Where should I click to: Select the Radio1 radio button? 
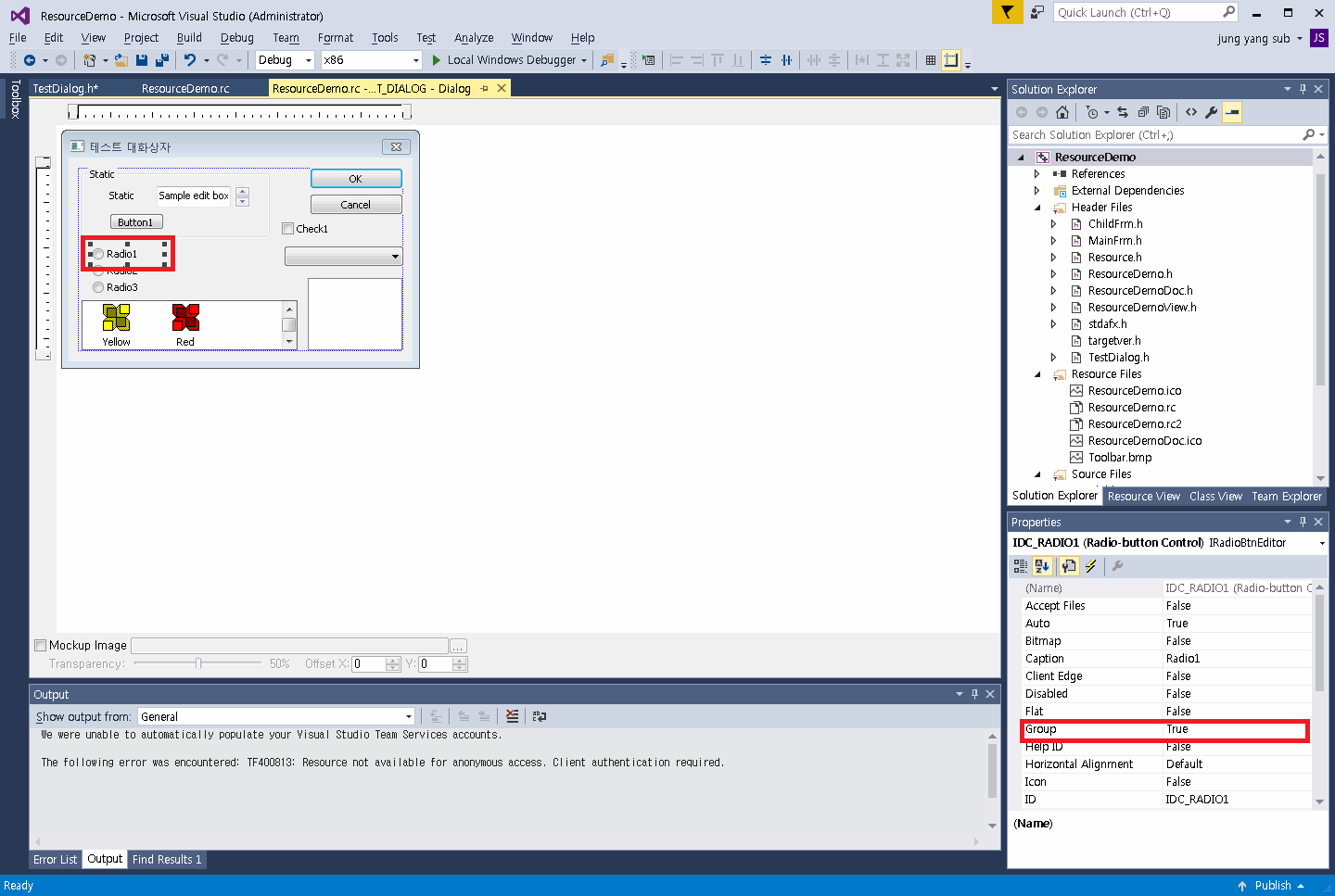pyautogui.click(x=98, y=254)
